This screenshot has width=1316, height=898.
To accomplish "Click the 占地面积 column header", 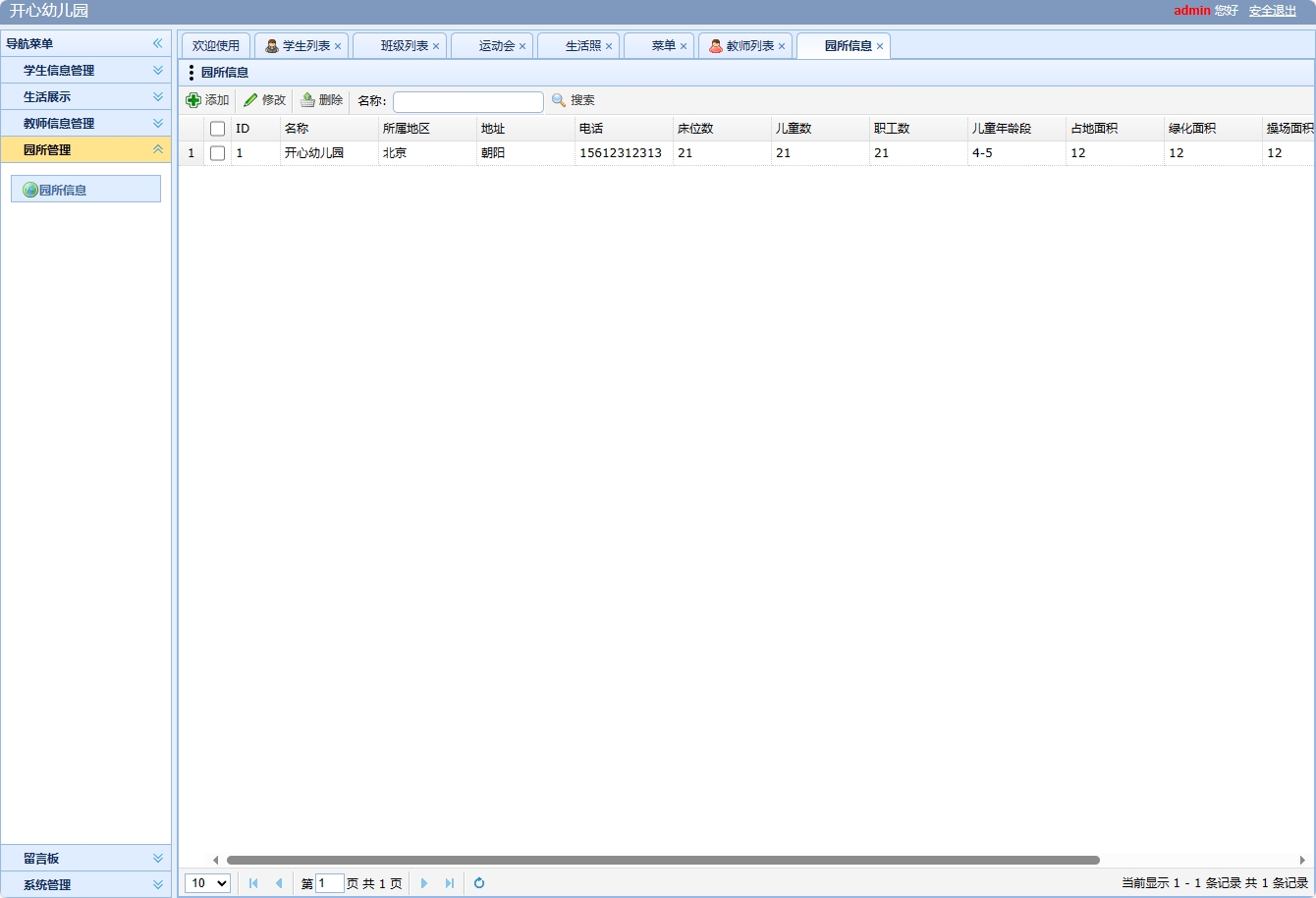I will pos(1115,129).
